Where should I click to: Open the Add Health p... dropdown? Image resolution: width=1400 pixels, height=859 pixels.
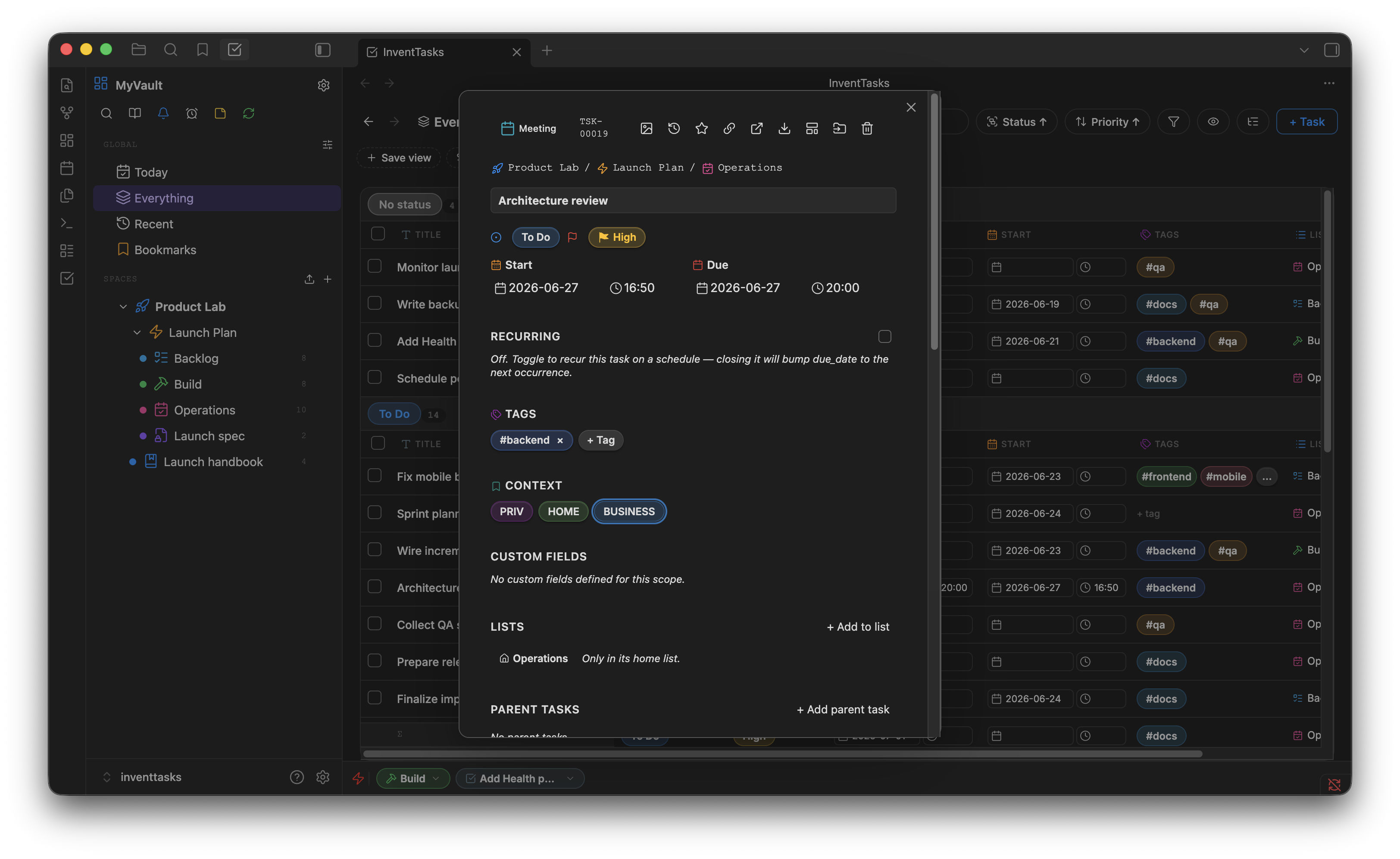pyautogui.click(x=519, y=778)
